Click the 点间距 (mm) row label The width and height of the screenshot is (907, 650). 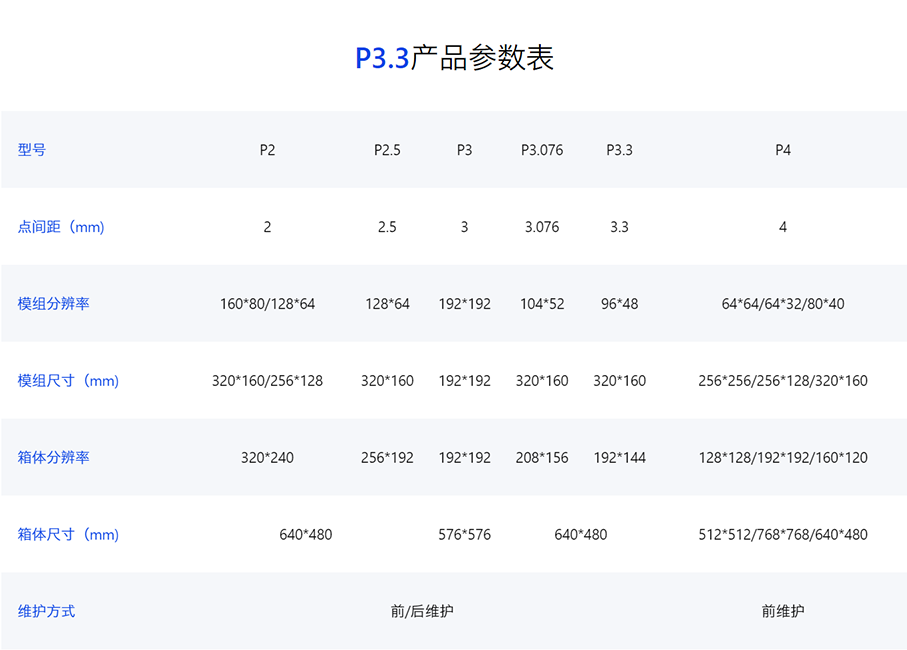(61, 227)
